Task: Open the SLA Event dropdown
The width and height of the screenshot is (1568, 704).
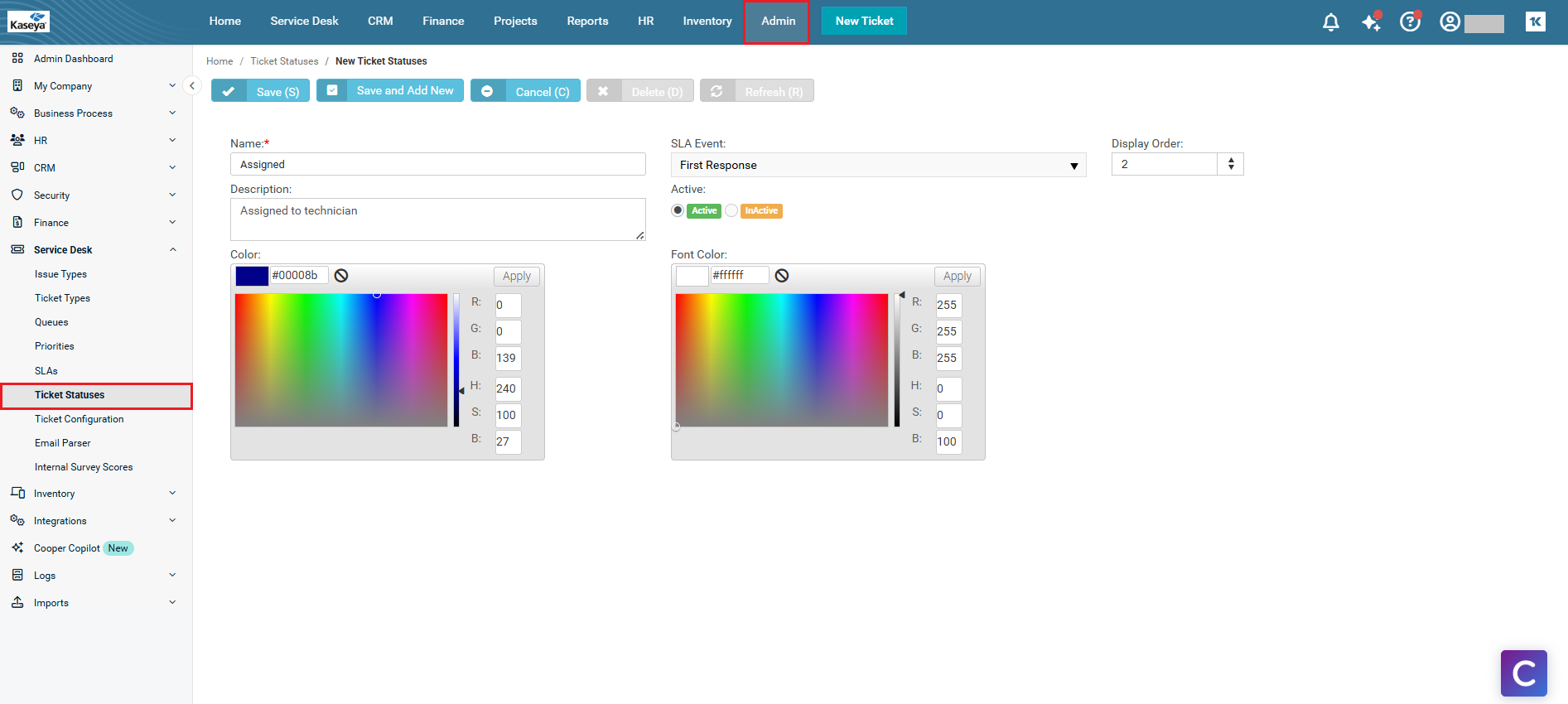Action: point(878,165)
